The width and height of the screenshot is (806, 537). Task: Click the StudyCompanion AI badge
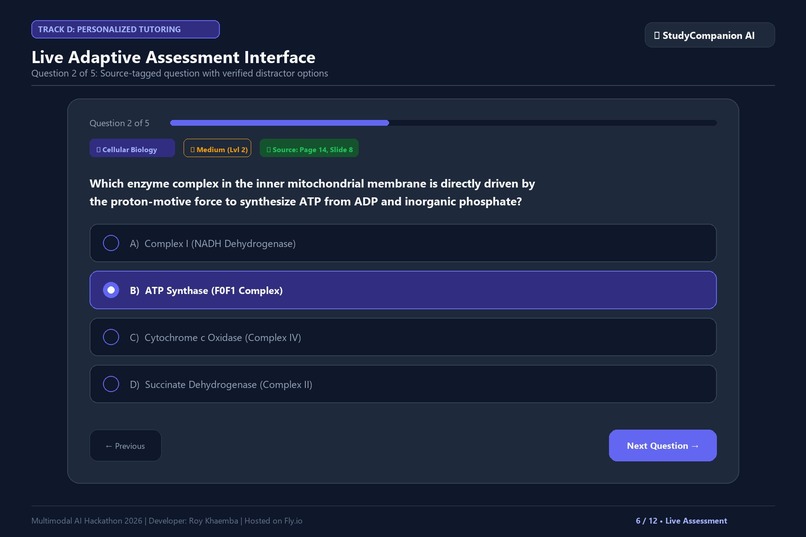click(709, 35)
